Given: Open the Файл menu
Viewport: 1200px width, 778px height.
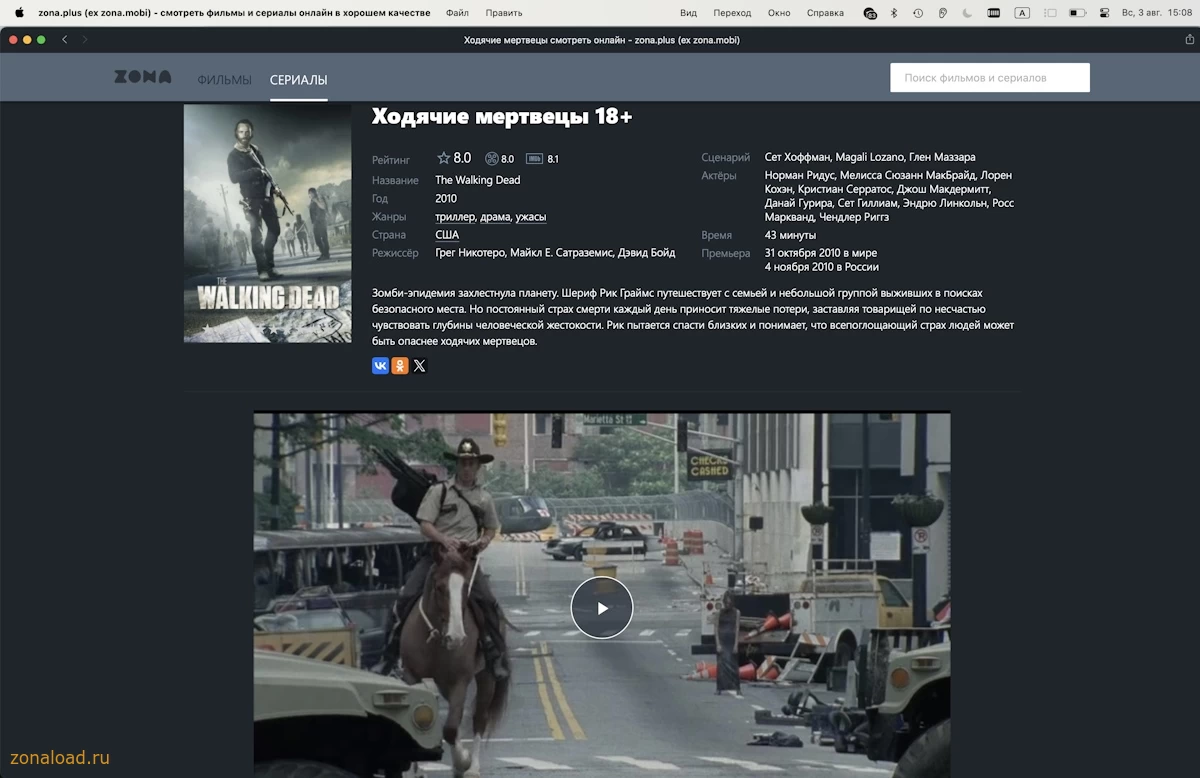Looking at the screenshot, I should (457, 13).
